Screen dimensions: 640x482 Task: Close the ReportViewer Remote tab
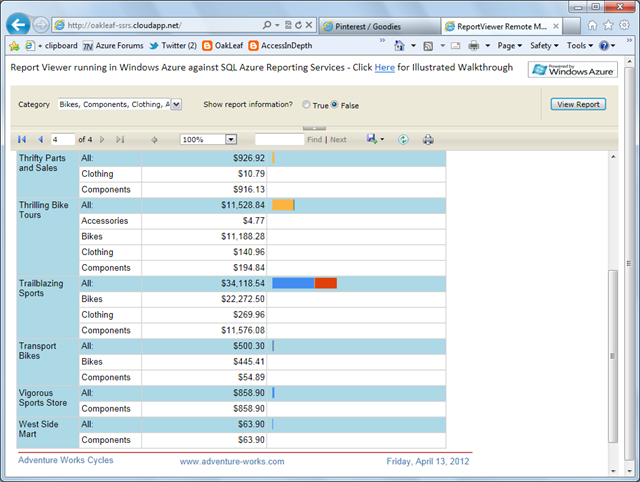click(x=556, y=26)
